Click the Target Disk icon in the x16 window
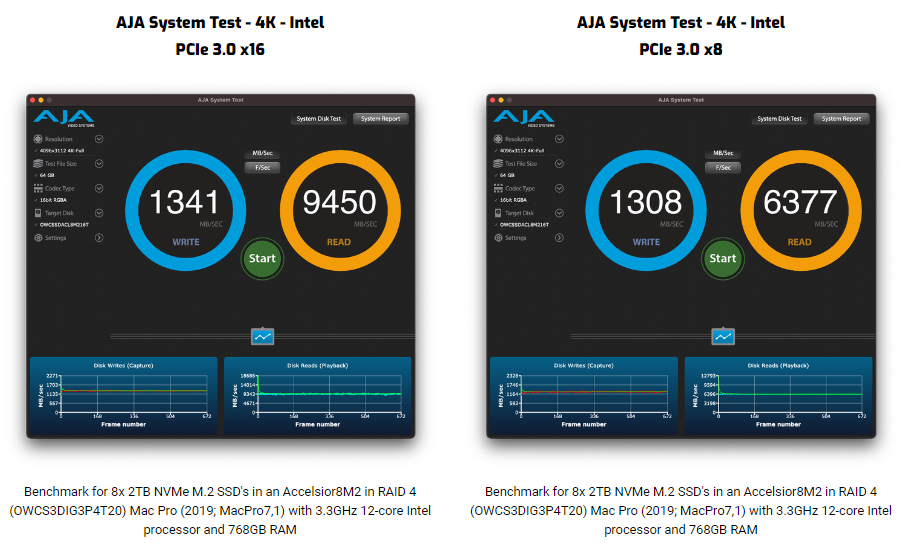902x556 pixels. (x=38, y=213)
